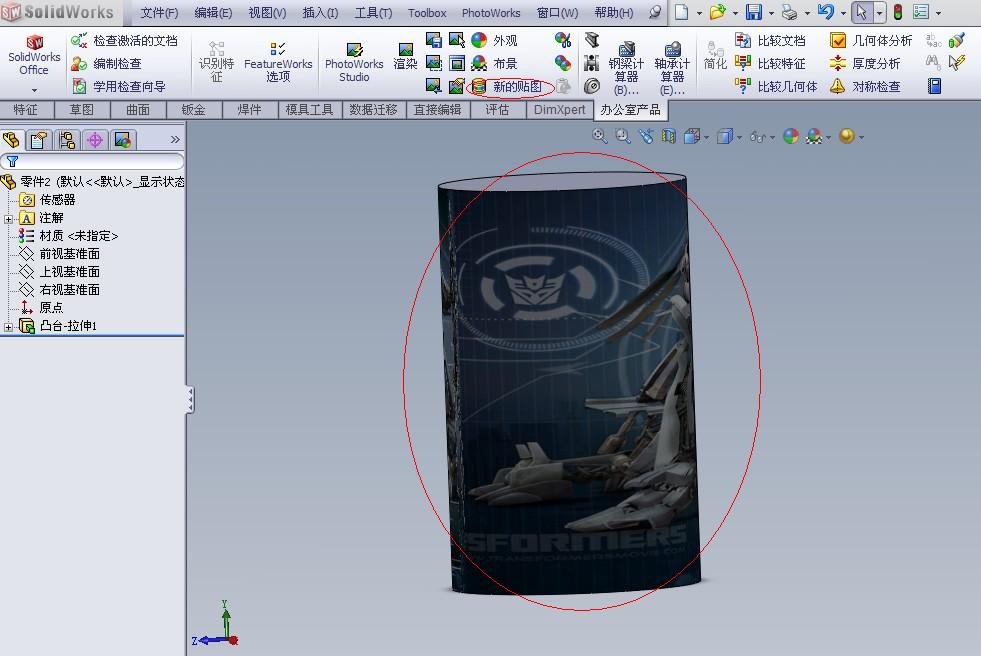Screen dimensions: 981x656
Task: Click 识别特征 recognize features icon
Action: point(216,63)
